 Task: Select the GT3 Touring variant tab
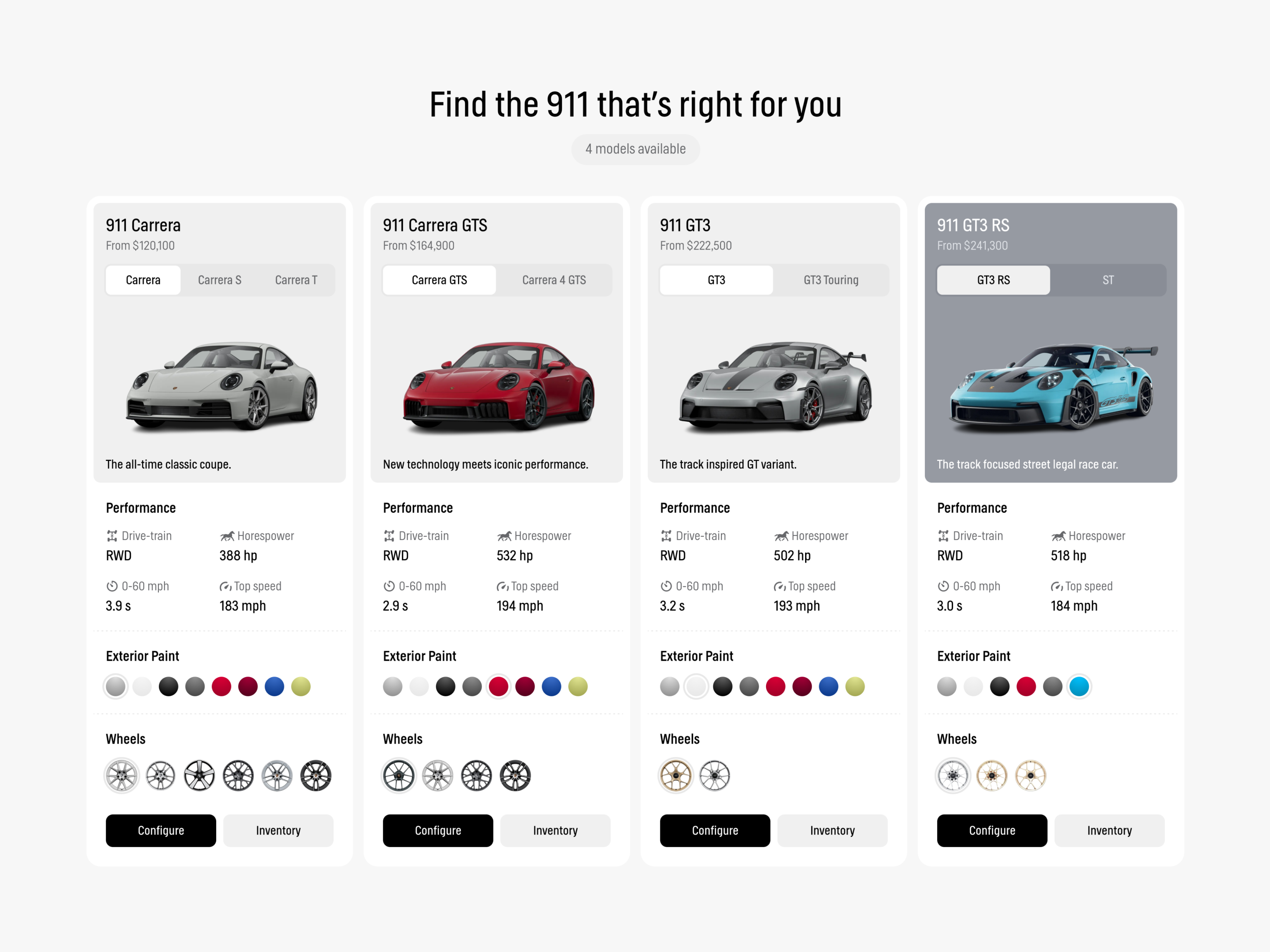click(831, 280)
